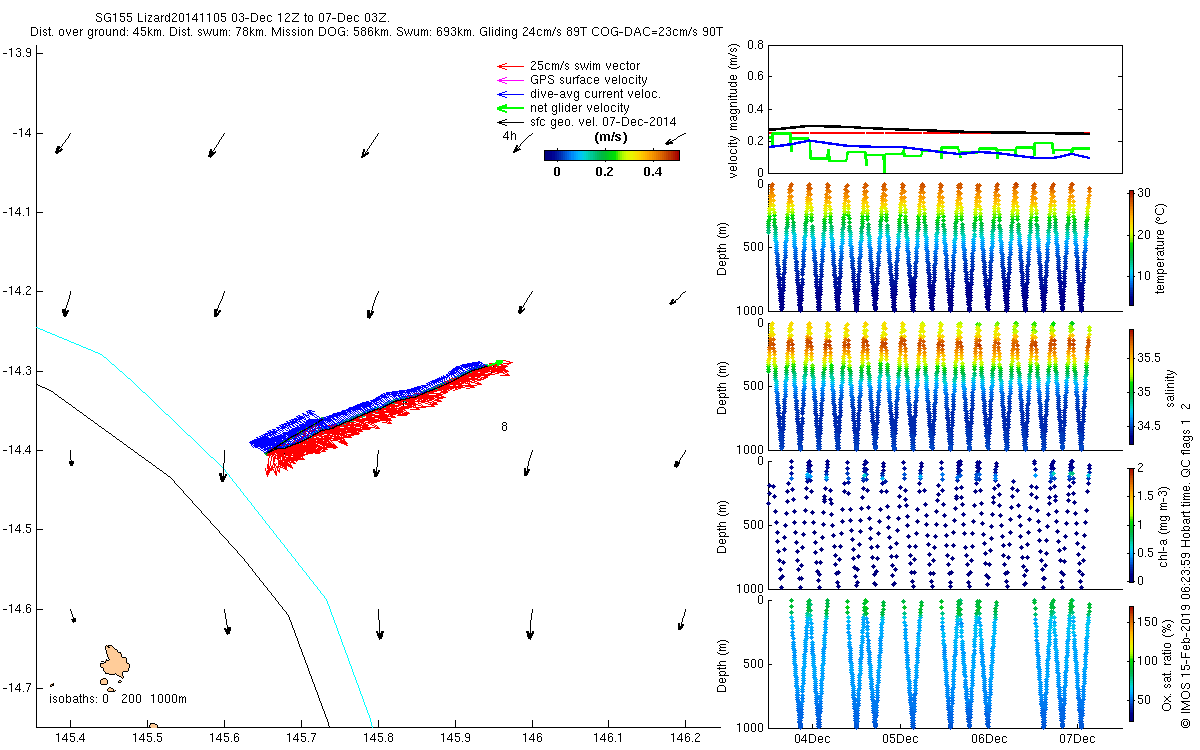Click the orange island shape on the map

(x=115, y=661)
